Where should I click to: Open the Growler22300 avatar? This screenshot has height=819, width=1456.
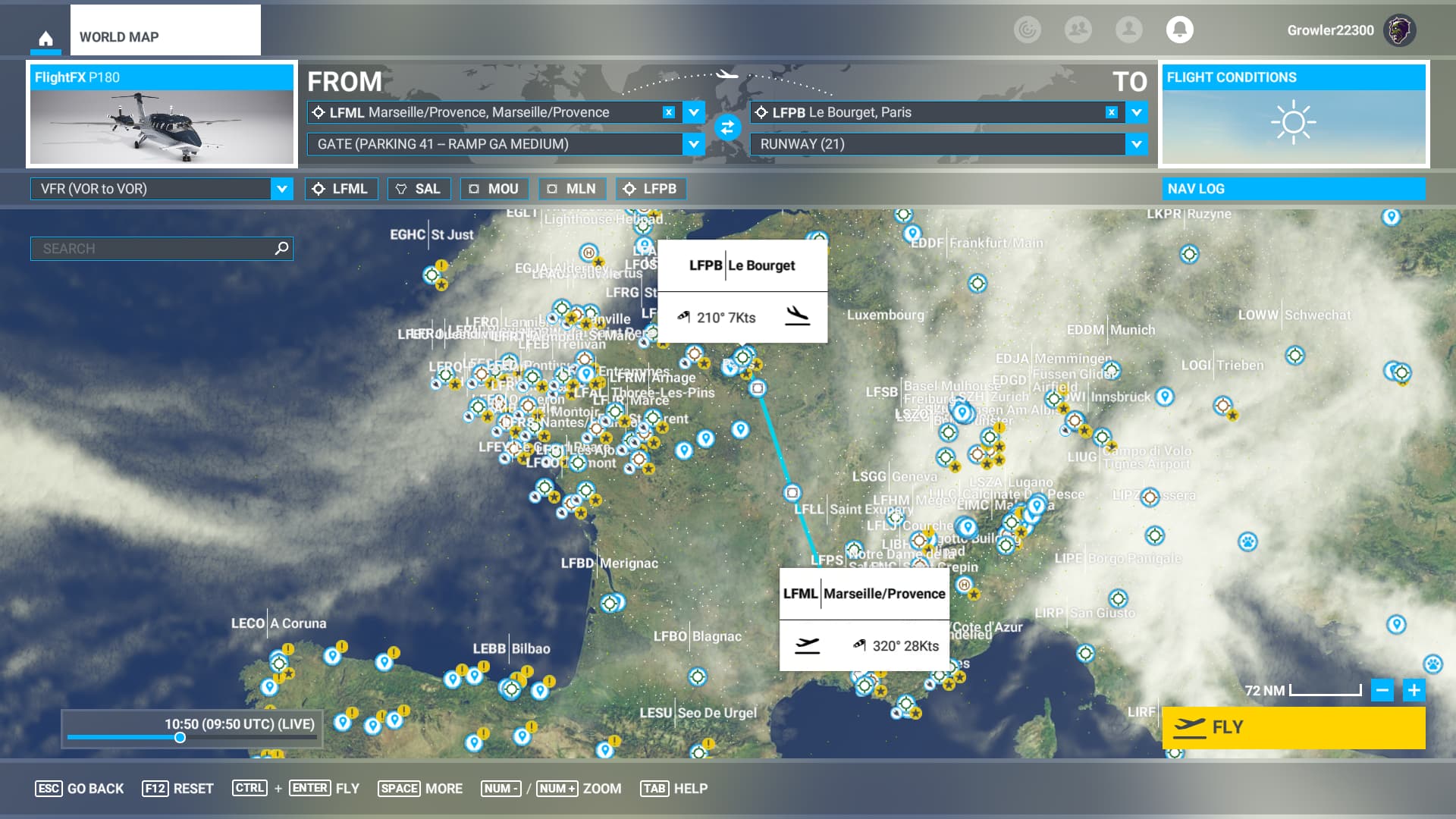[x=1399, y=30]
